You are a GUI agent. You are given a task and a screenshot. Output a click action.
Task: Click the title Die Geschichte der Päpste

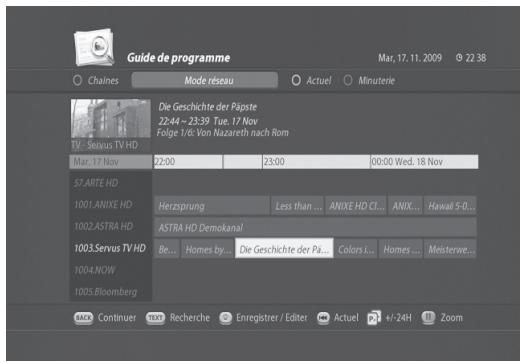pyautogui.click(x=208, y=107)
